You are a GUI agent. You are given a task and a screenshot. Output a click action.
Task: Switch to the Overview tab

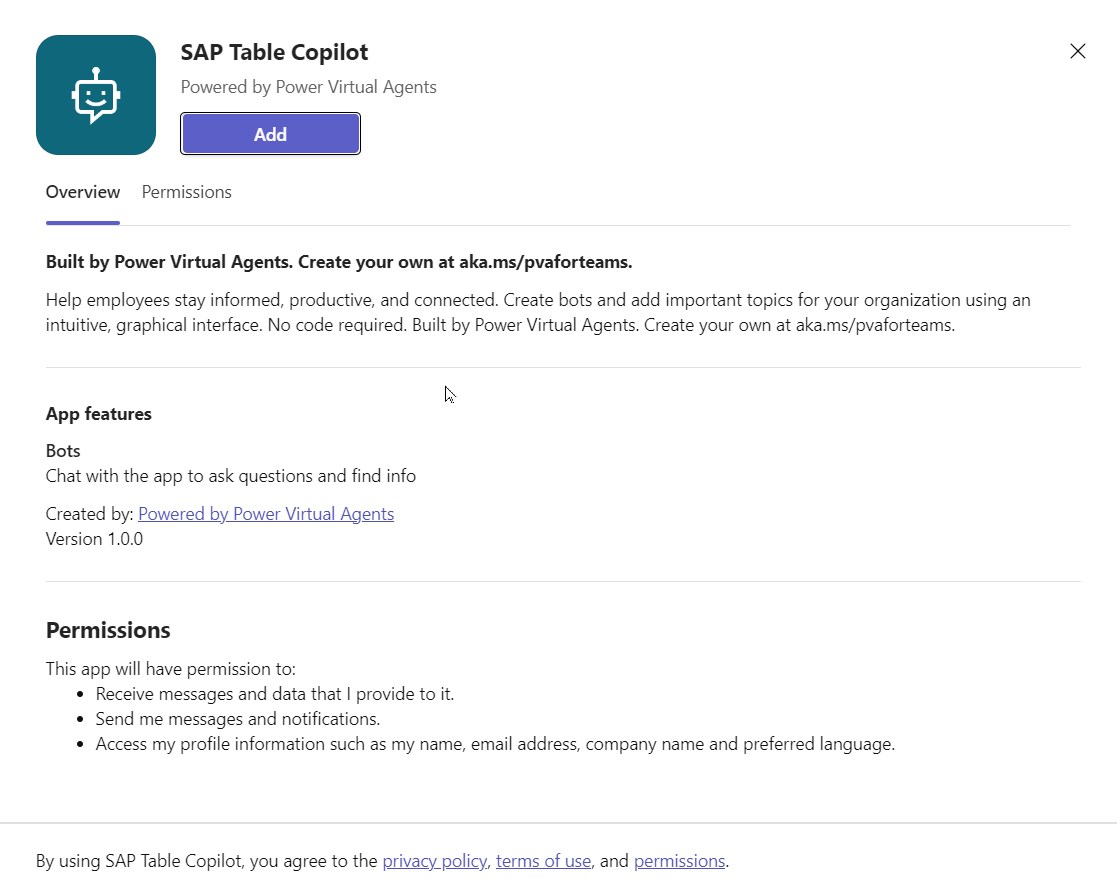coord(83,192)
